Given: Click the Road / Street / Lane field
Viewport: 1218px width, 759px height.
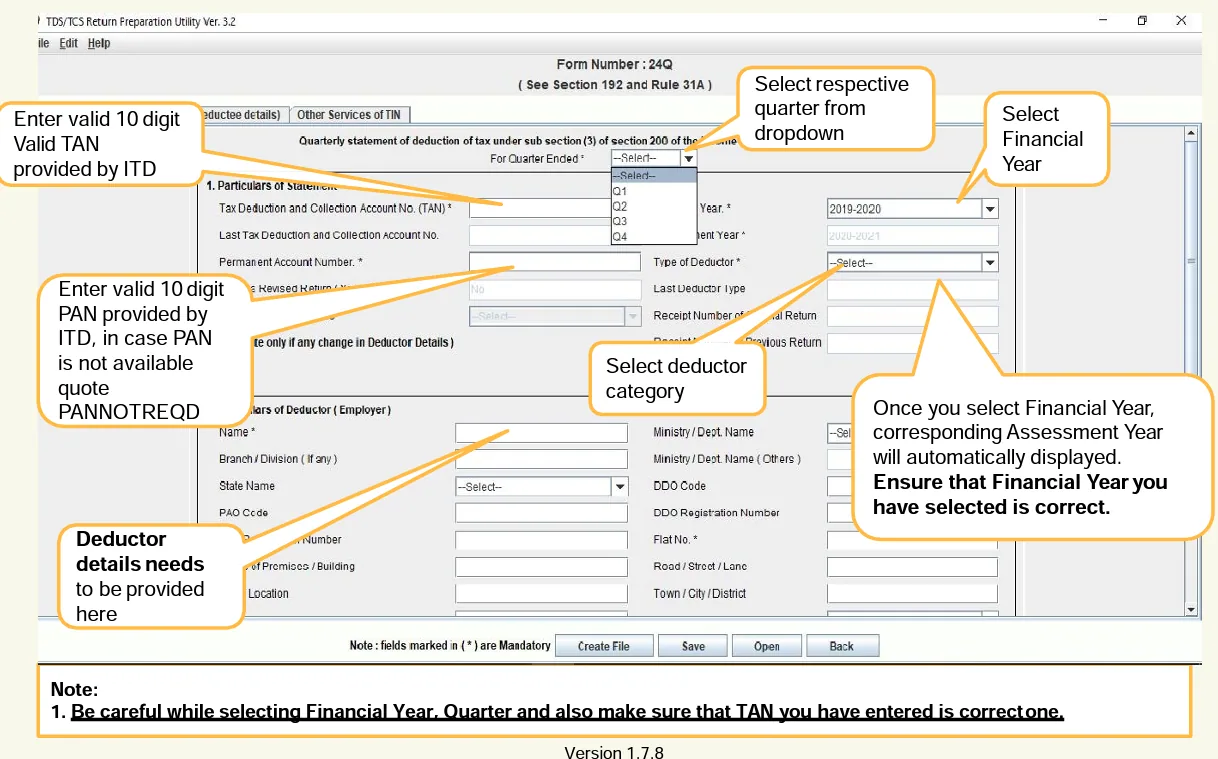Looking at the screenshot, I should coord(913,567).
